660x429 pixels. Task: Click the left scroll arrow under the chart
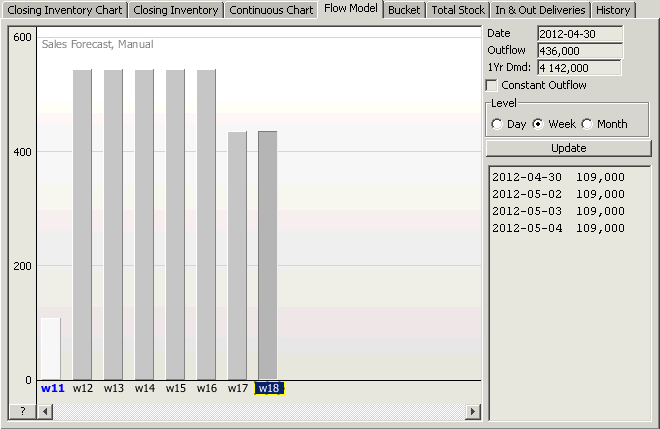45,411
